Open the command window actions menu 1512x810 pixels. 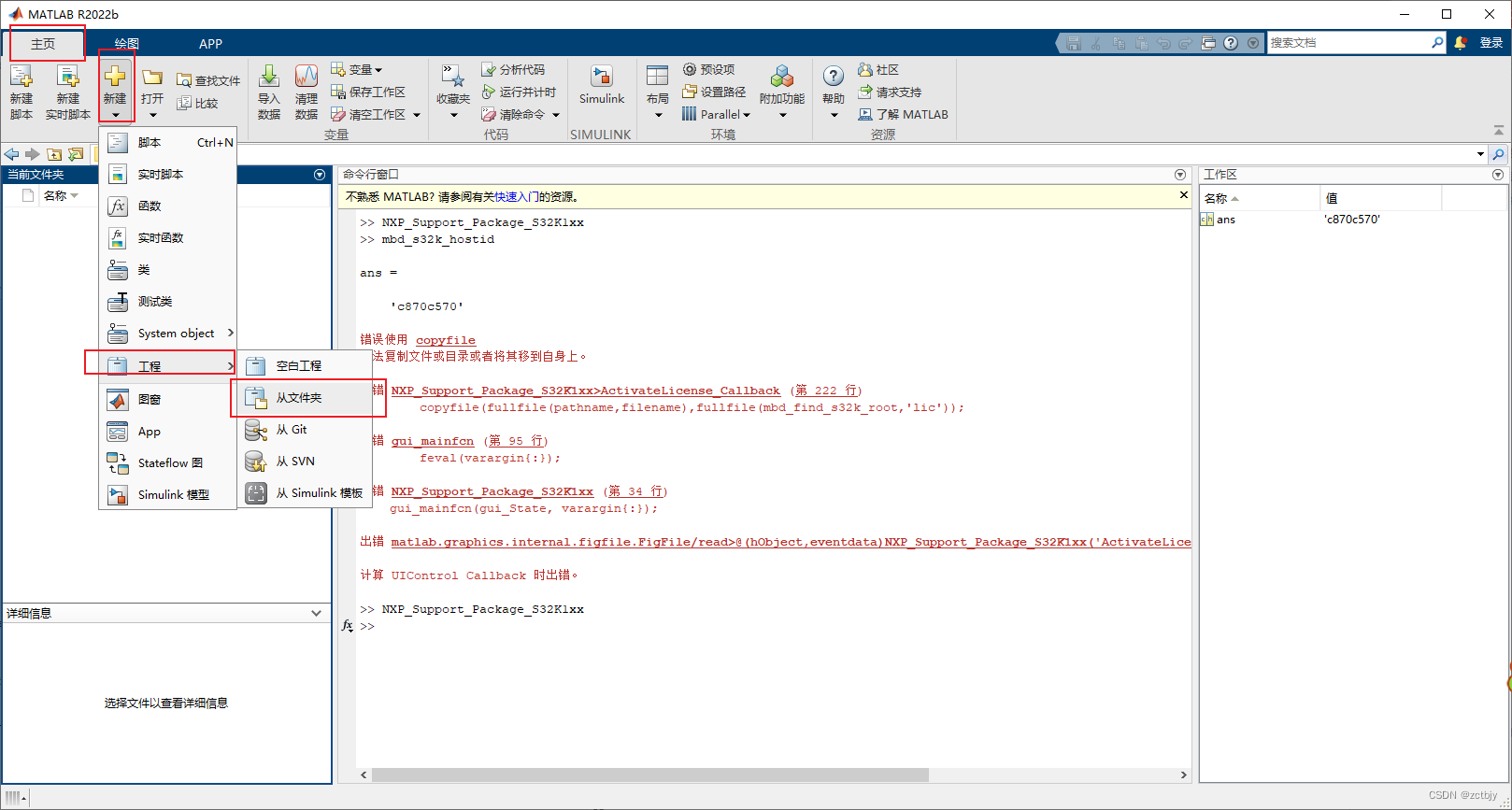[x=1180, y=175]
